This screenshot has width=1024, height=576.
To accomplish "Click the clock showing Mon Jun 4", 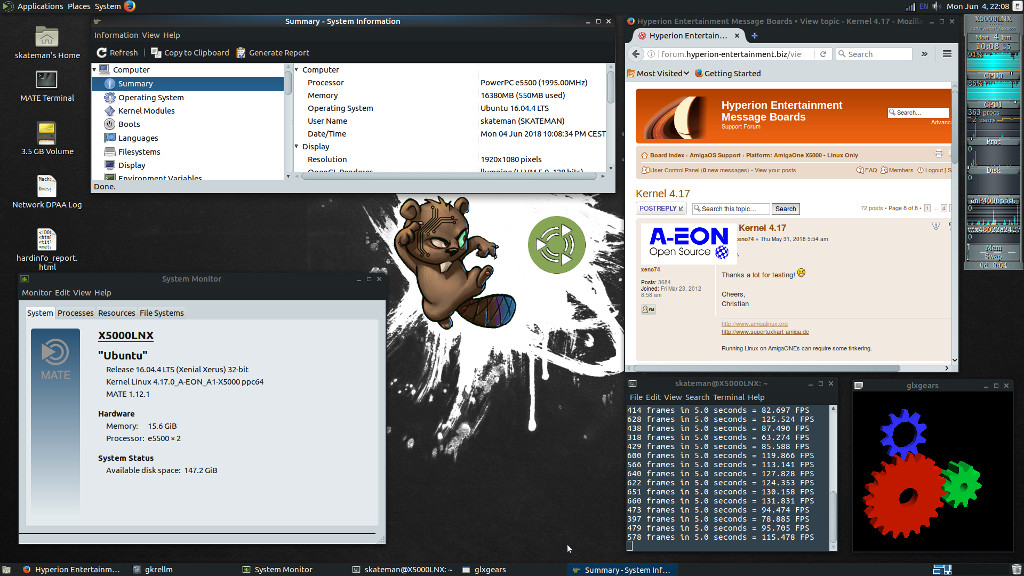I will tap(978, 6).
